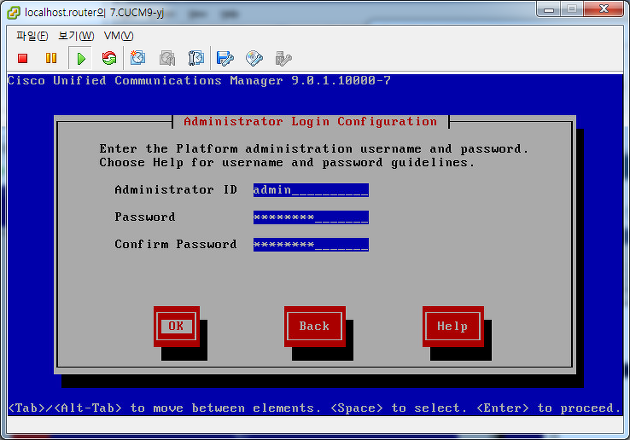Click the Confirm Password label
The height and width of the screenshot is (440, 630).
pyautogui.click(x=176, y=244)
